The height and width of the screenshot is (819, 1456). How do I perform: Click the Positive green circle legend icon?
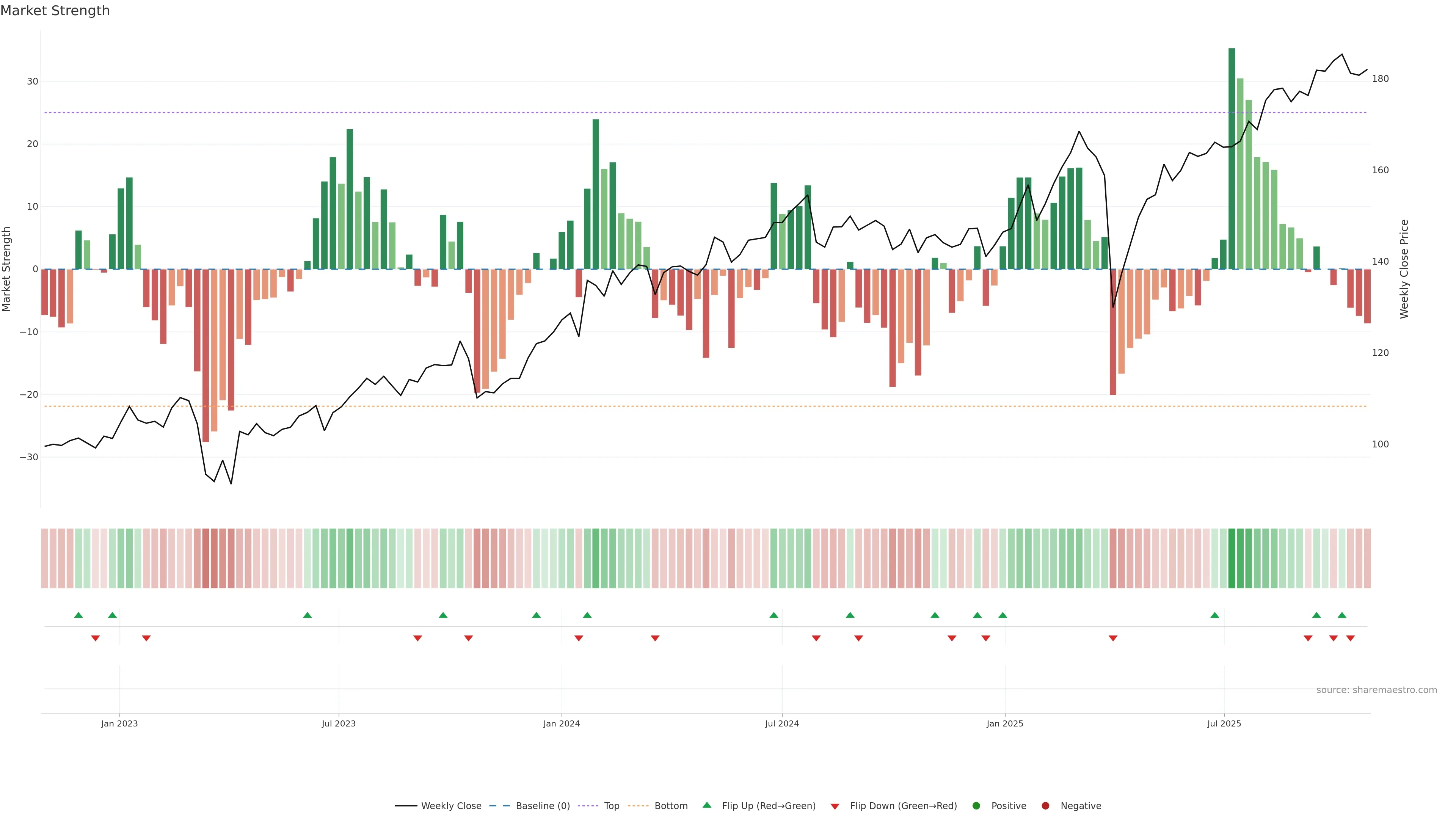(976, 805)
